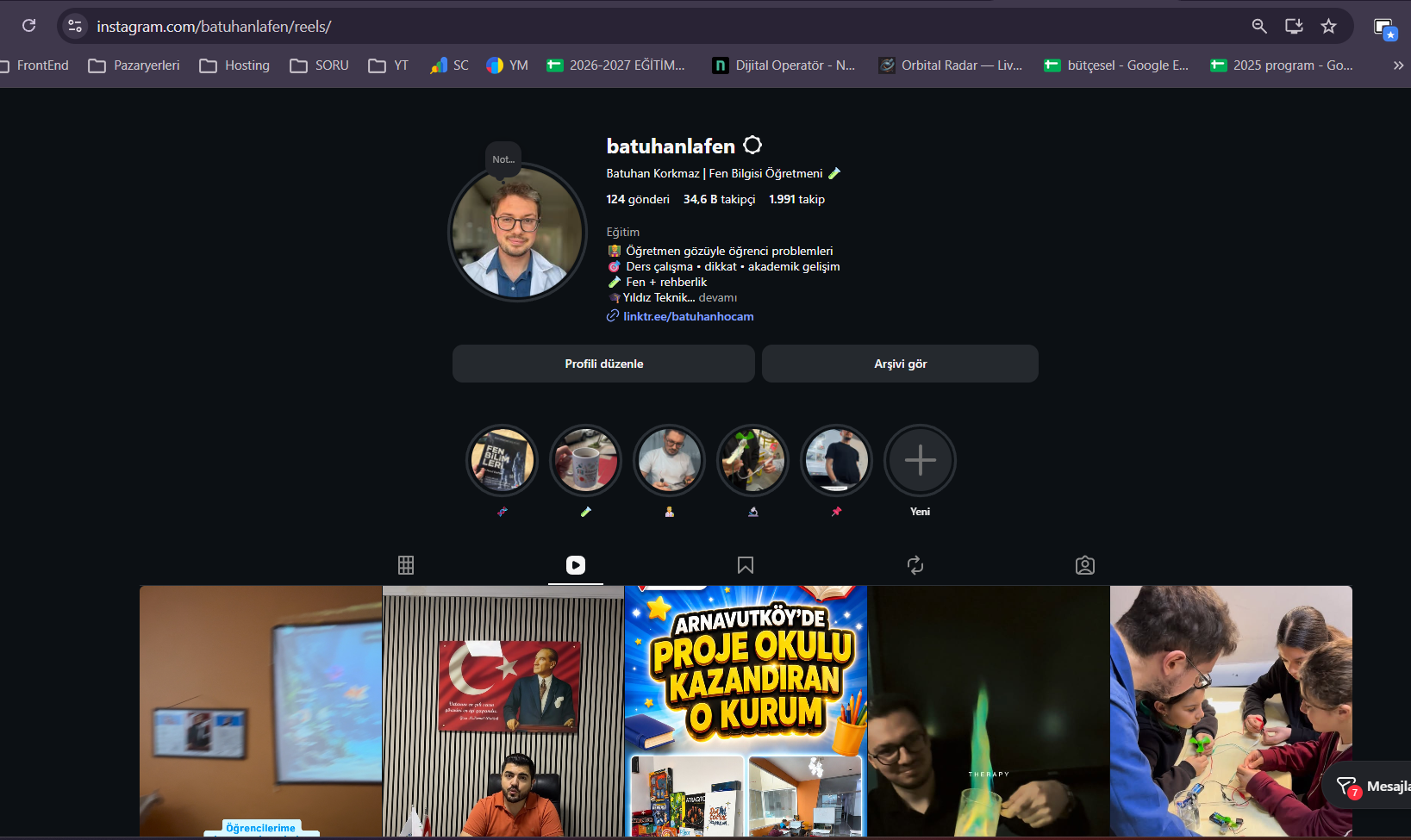
Task: View the 34,6 B takipçi list
Action: click(x=719, y=199)
